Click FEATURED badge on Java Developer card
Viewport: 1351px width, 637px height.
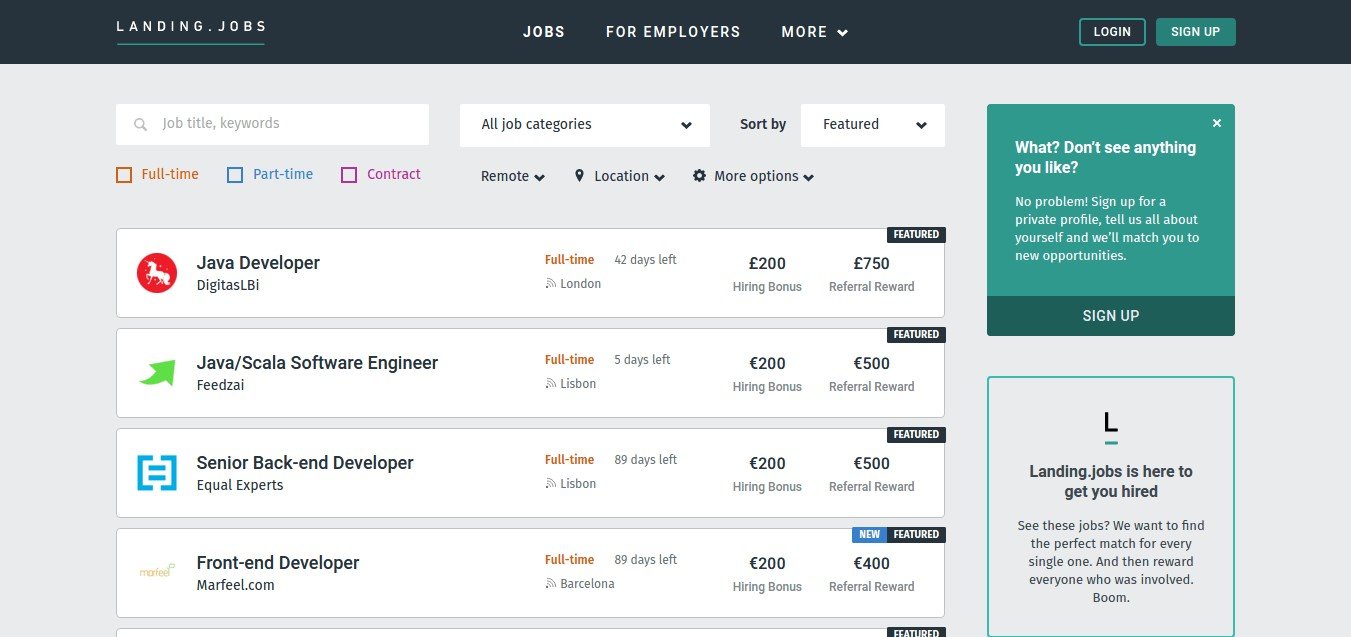coord(916,235)
